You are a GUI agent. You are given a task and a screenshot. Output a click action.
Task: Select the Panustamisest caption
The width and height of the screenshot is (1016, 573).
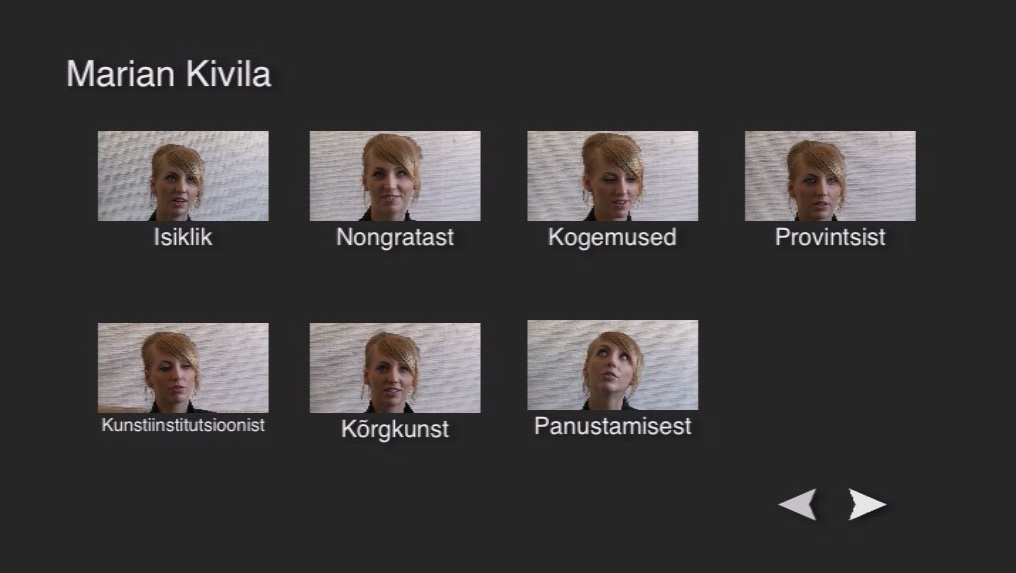(613, 426)
